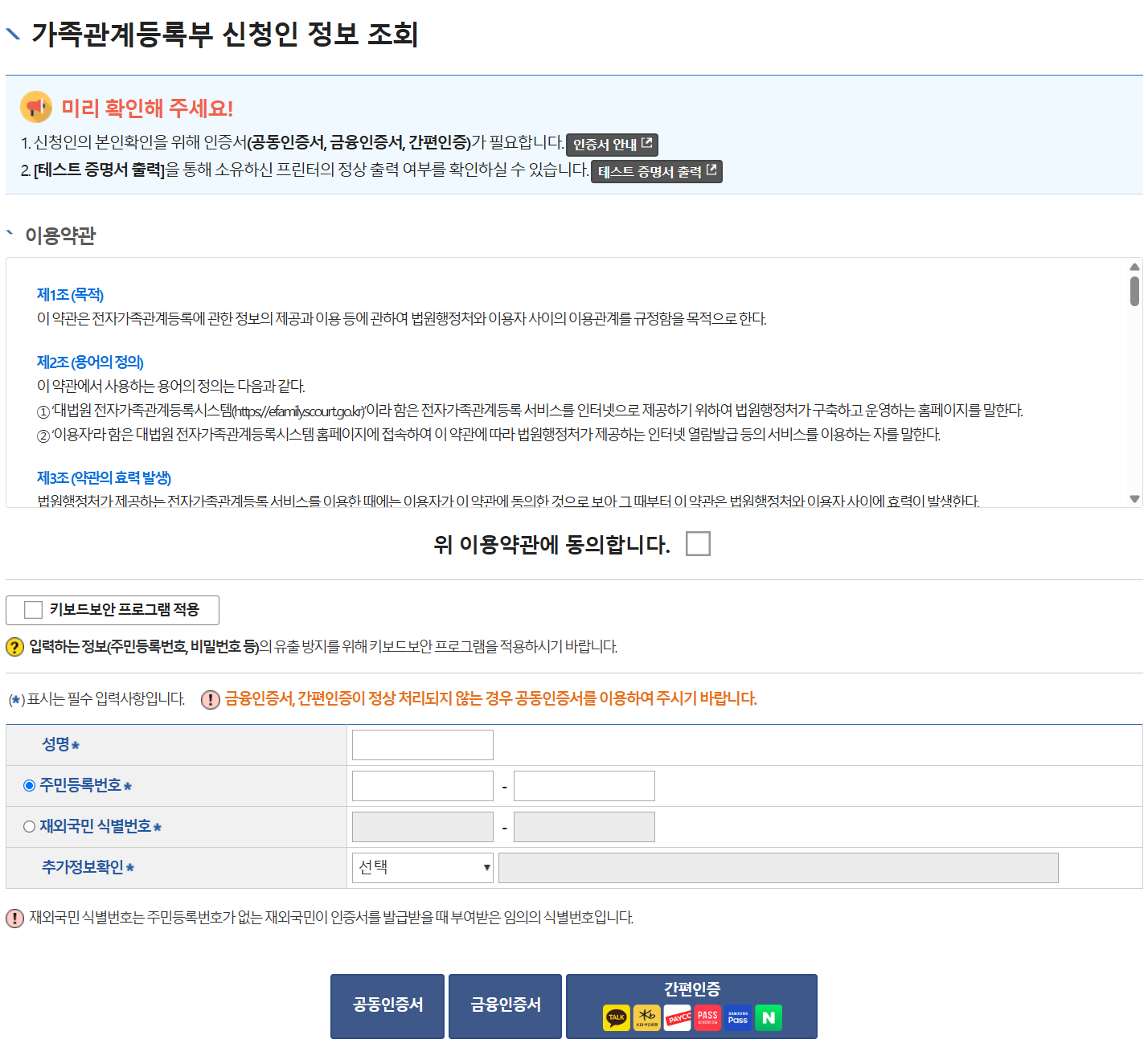Pick the Samsung Pass authentication icon

[x=738, y=1017]
